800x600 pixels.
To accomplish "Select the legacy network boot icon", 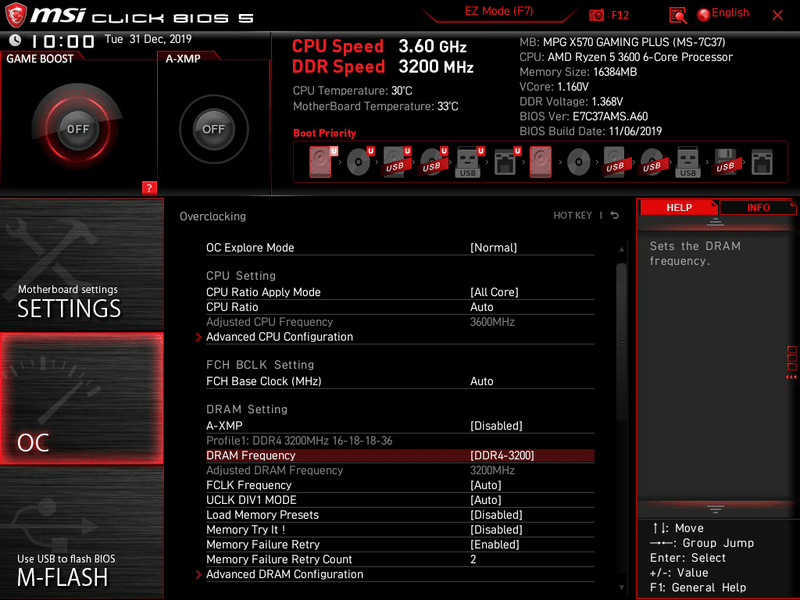I will 762,162.
